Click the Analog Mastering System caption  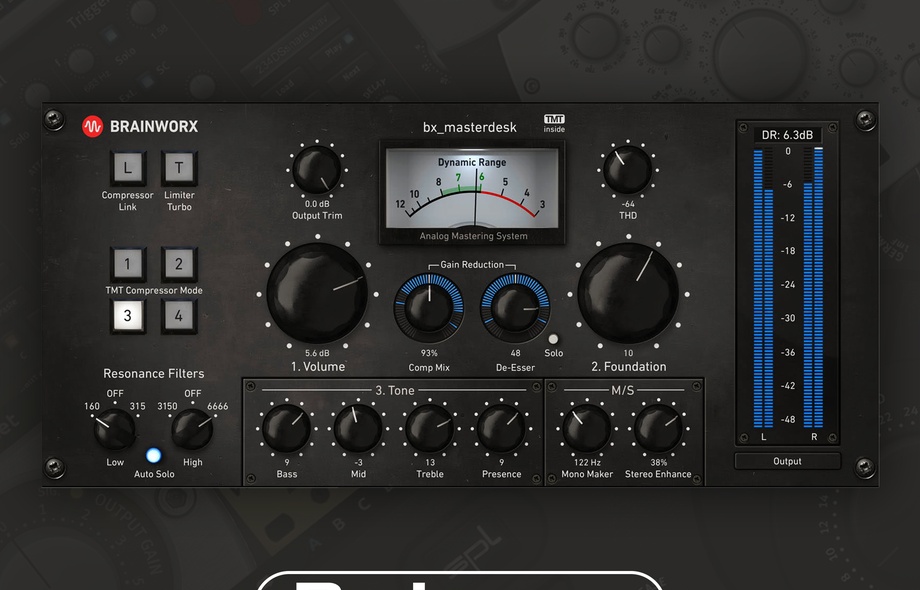coord(473,236)
